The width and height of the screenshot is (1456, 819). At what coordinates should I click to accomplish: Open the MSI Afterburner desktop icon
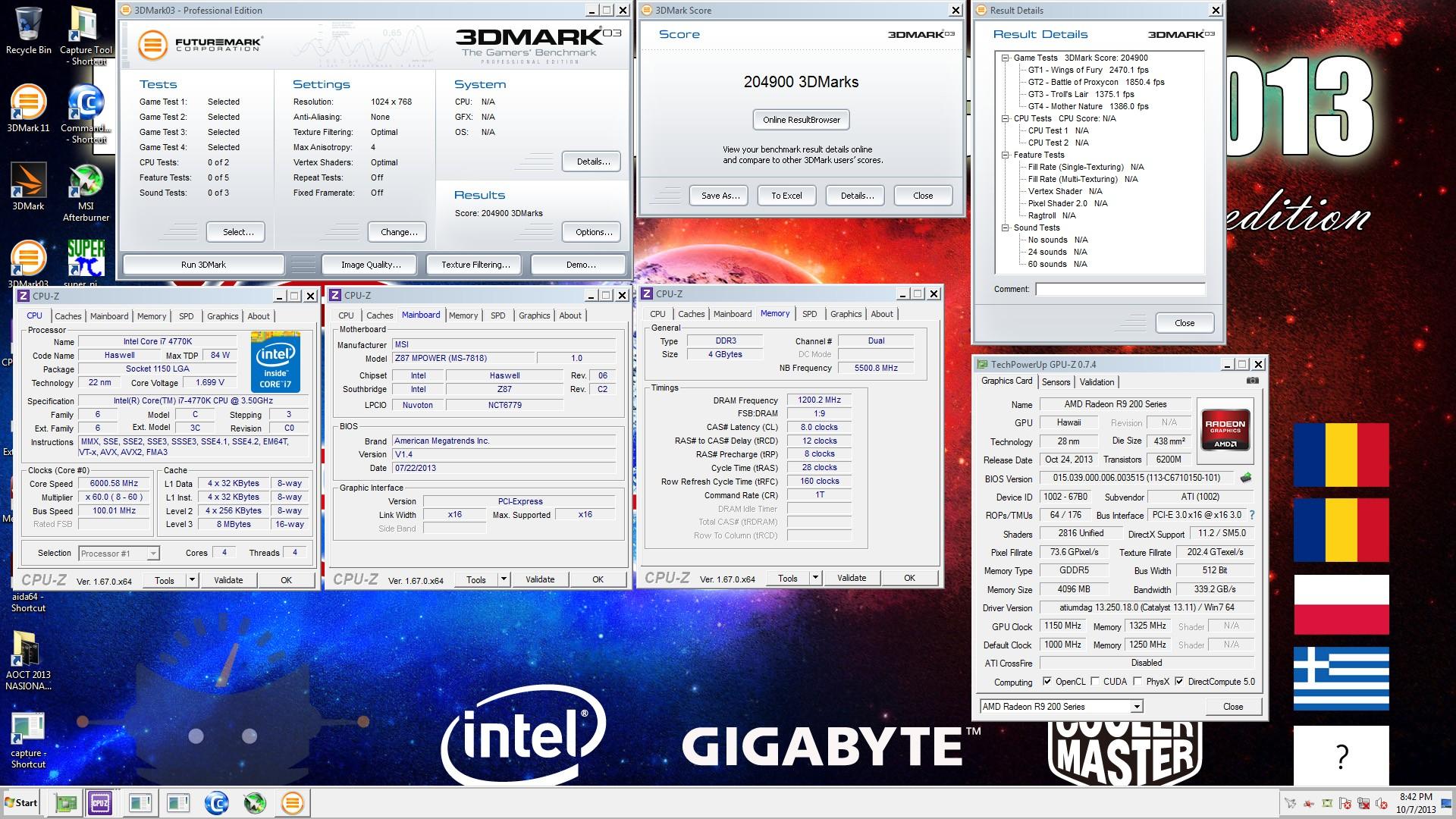86,193
